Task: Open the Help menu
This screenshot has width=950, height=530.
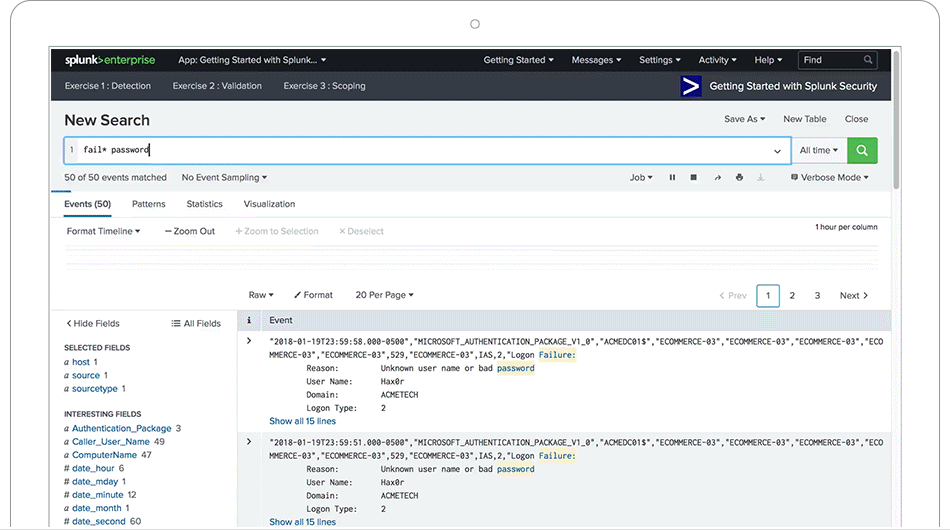Action: pyautogui.click(x=768, y=60)
